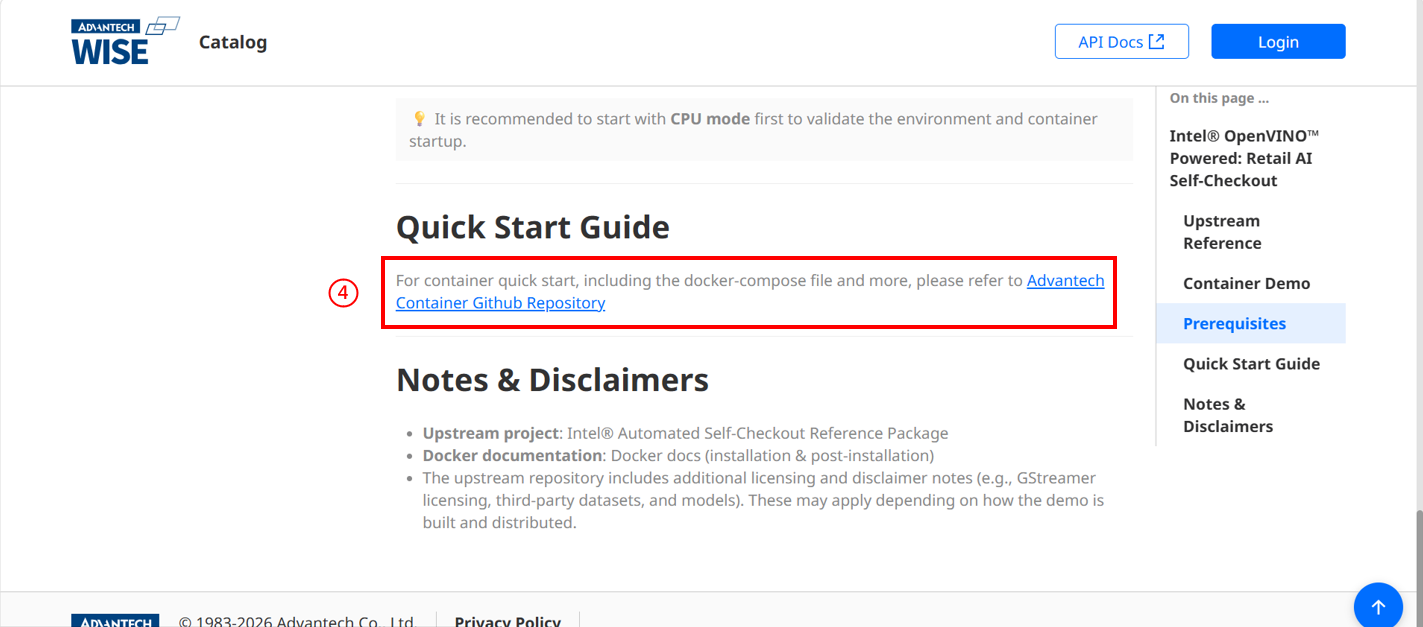Open the API Docs button
This screenshot has height=627, width=1423.
1122,41
